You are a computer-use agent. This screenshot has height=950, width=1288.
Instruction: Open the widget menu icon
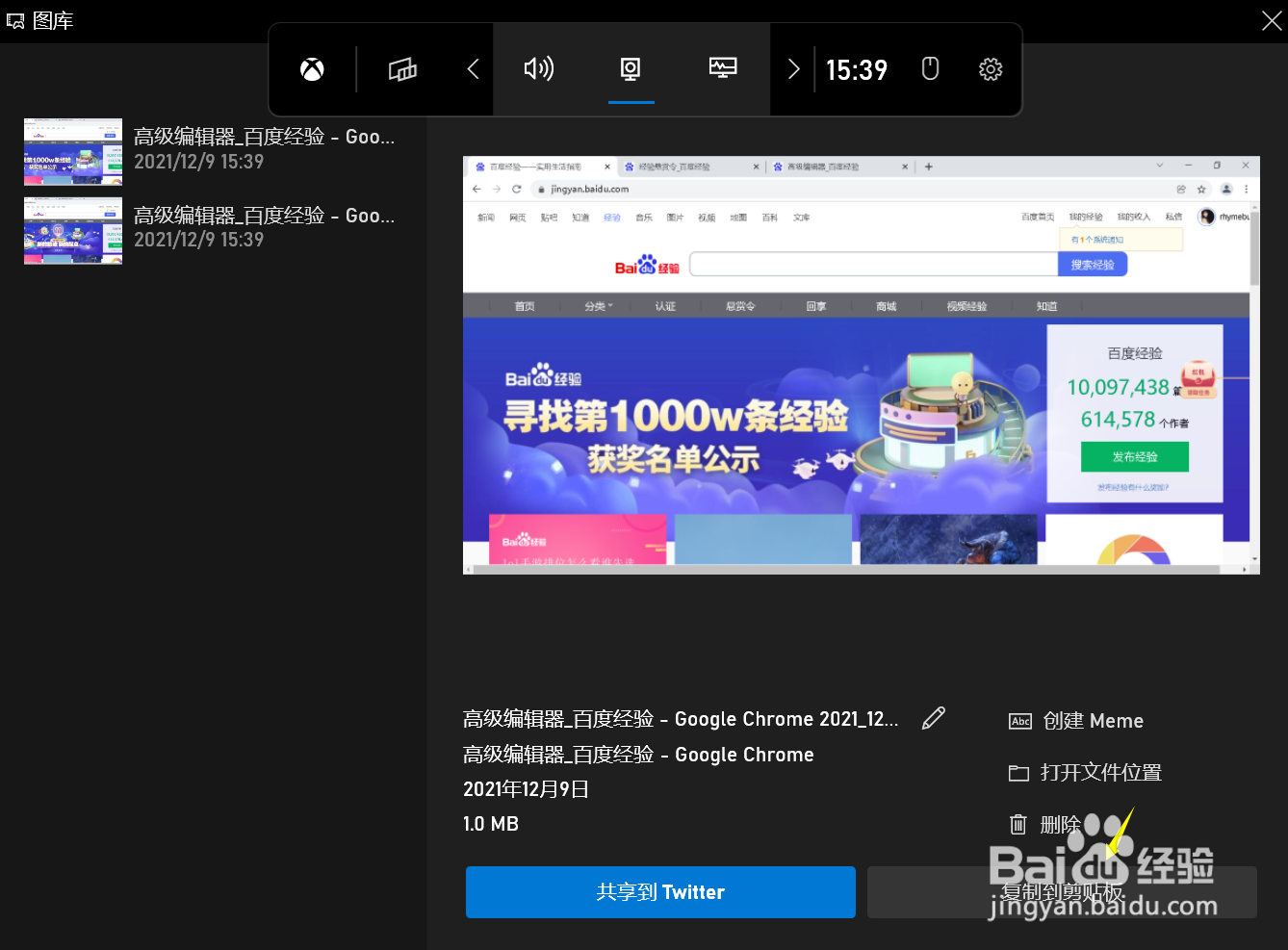coord(402,69)
